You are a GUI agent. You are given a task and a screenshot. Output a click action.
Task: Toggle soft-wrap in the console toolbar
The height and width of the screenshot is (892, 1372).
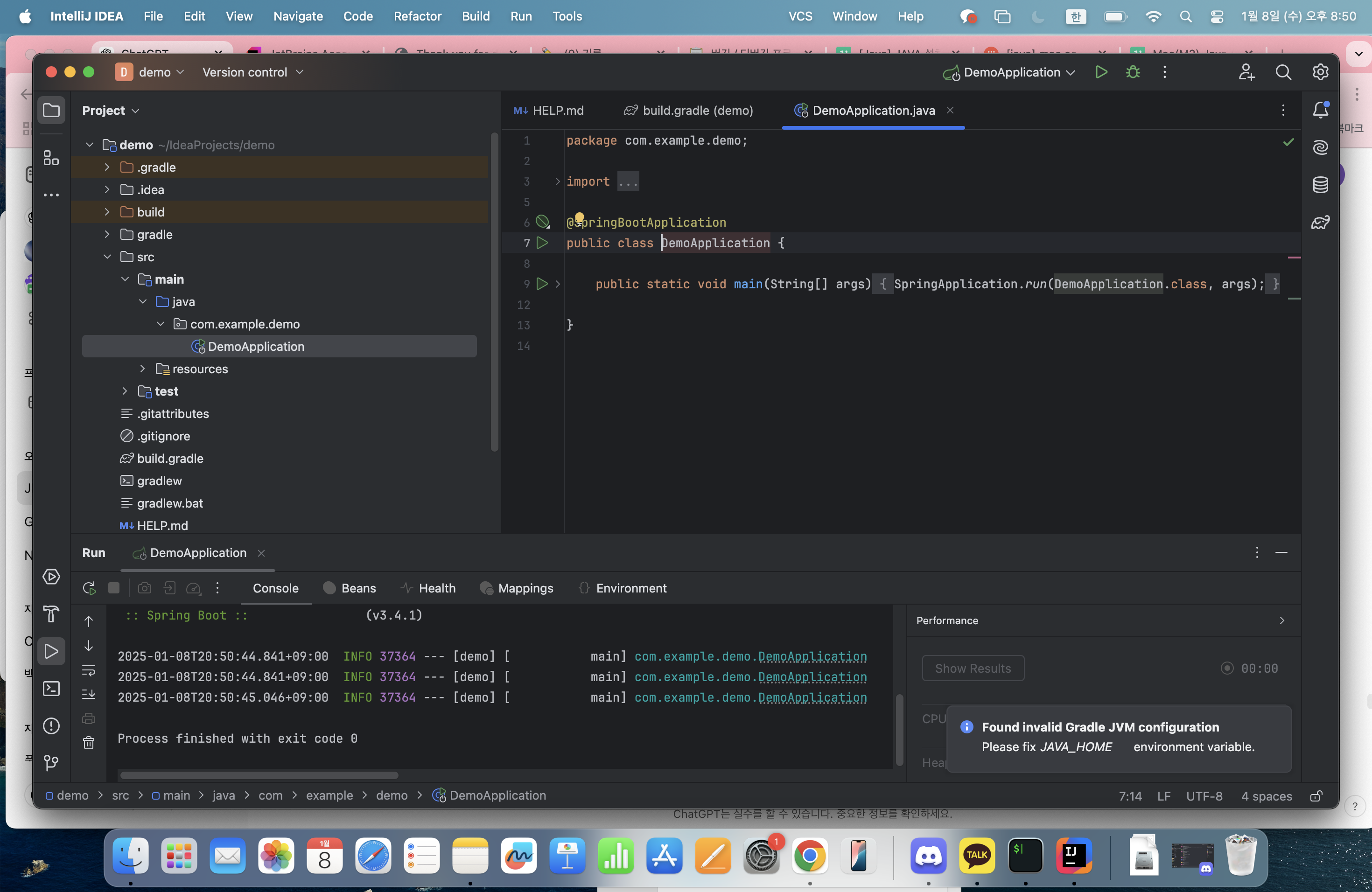(89, 670)
